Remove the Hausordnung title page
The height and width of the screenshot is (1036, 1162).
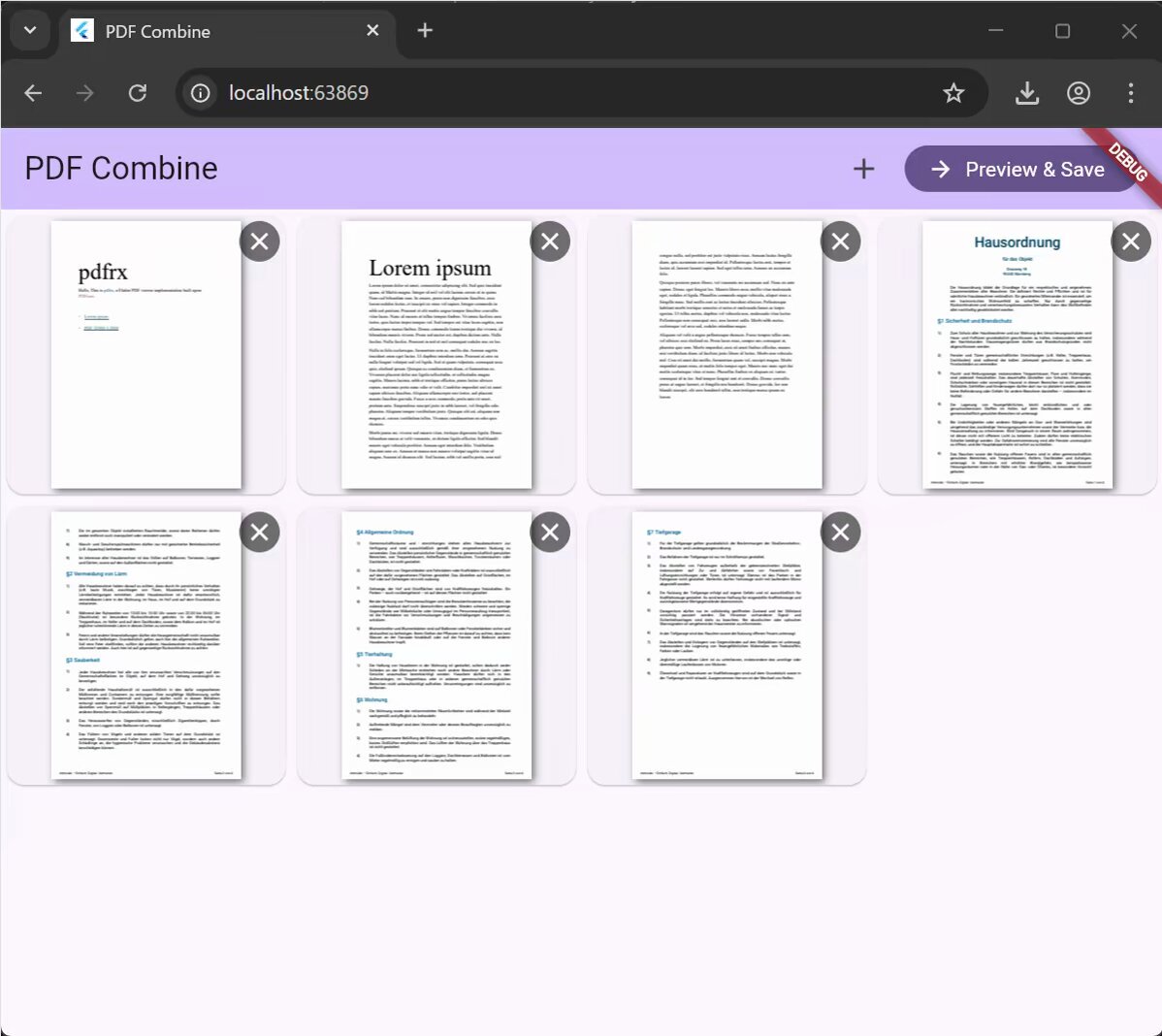[x=1131, y=242]
